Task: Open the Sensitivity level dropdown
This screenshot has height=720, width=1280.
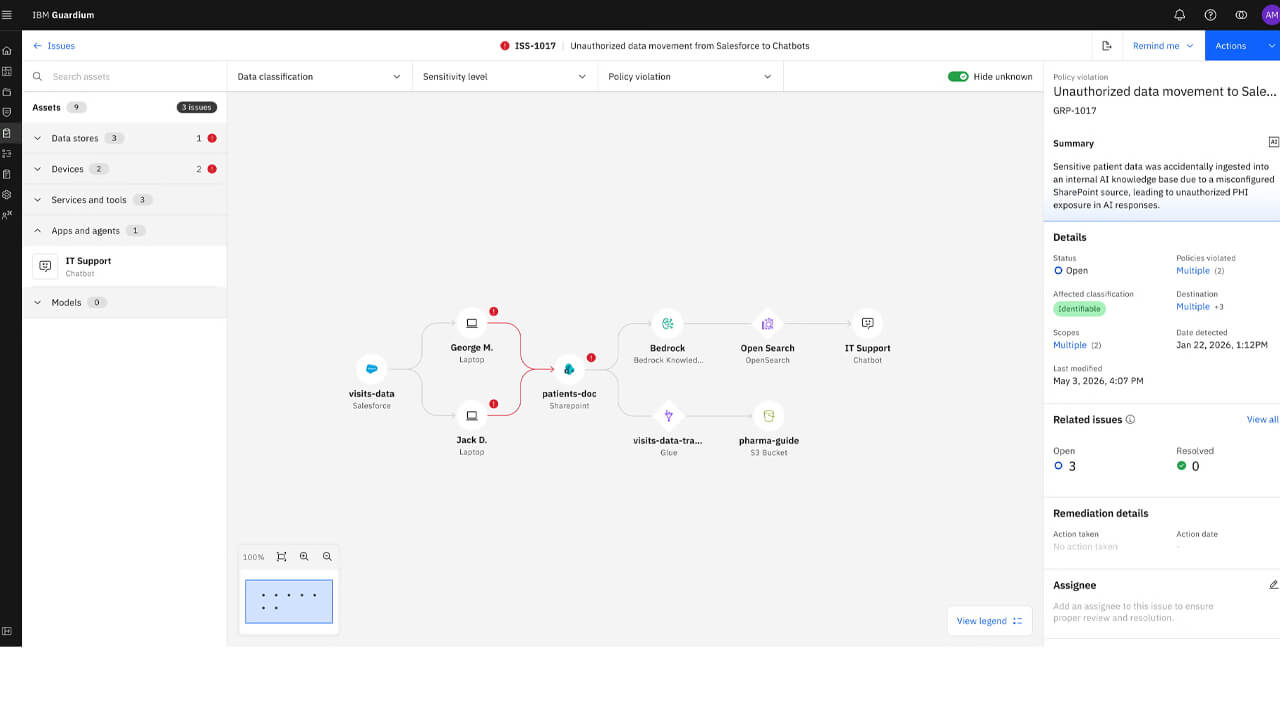Action: 504,76
